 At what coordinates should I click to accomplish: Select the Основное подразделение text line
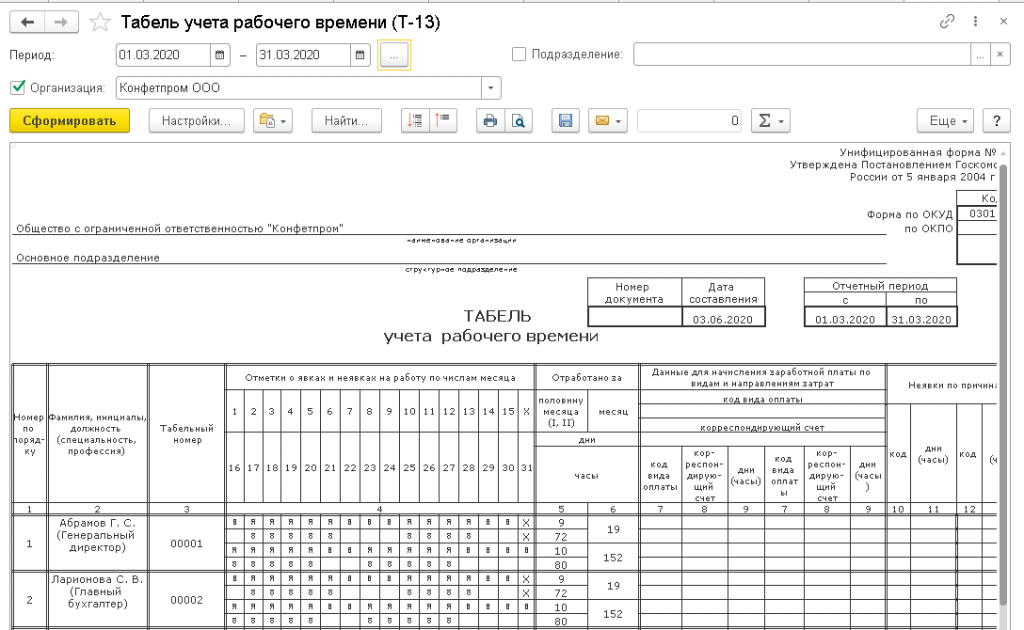pyautogui.click(x=88, y=258)
